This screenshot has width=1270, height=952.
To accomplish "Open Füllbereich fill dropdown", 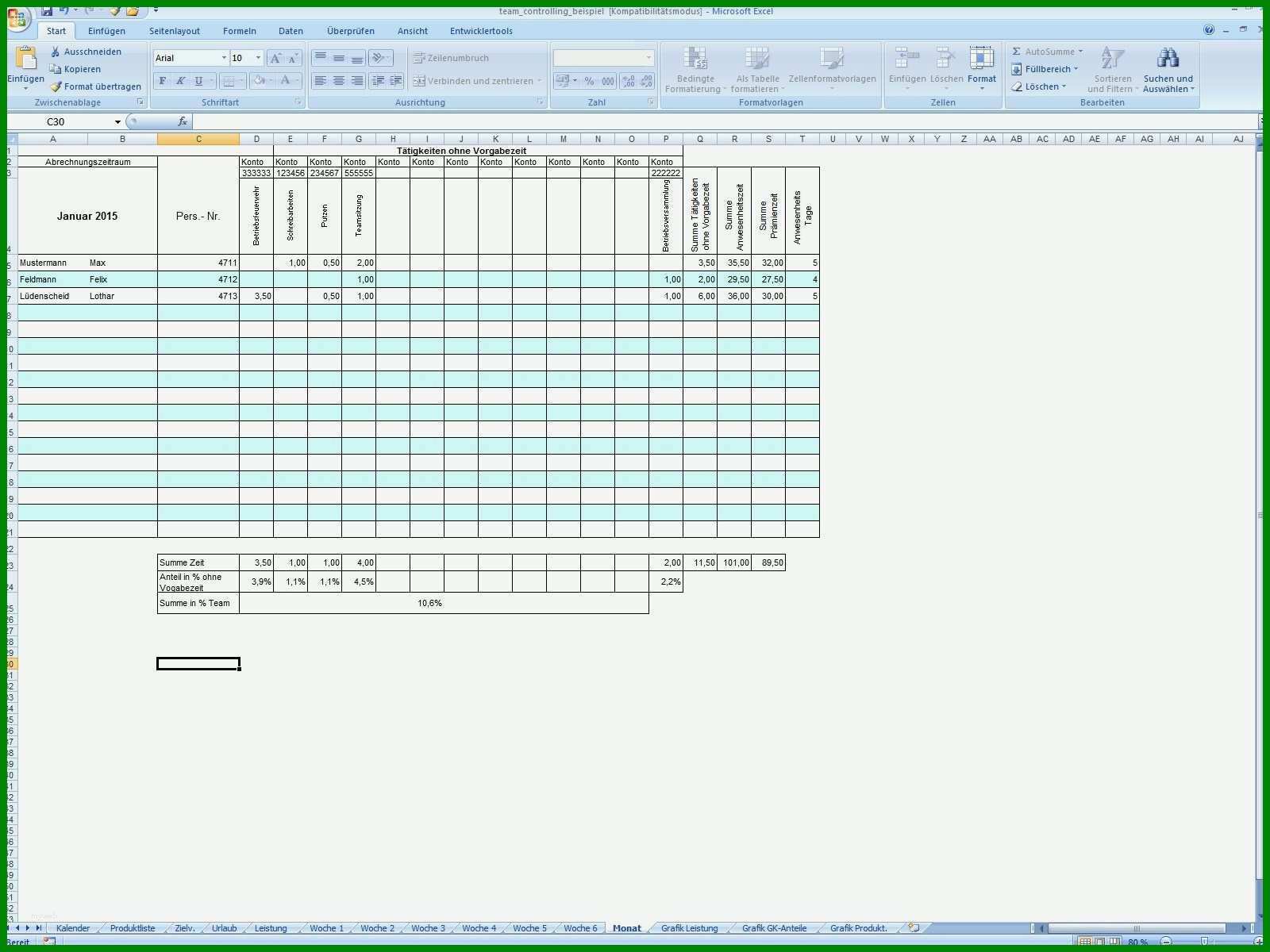I will pyautogui.click(x=1045, y=69).
